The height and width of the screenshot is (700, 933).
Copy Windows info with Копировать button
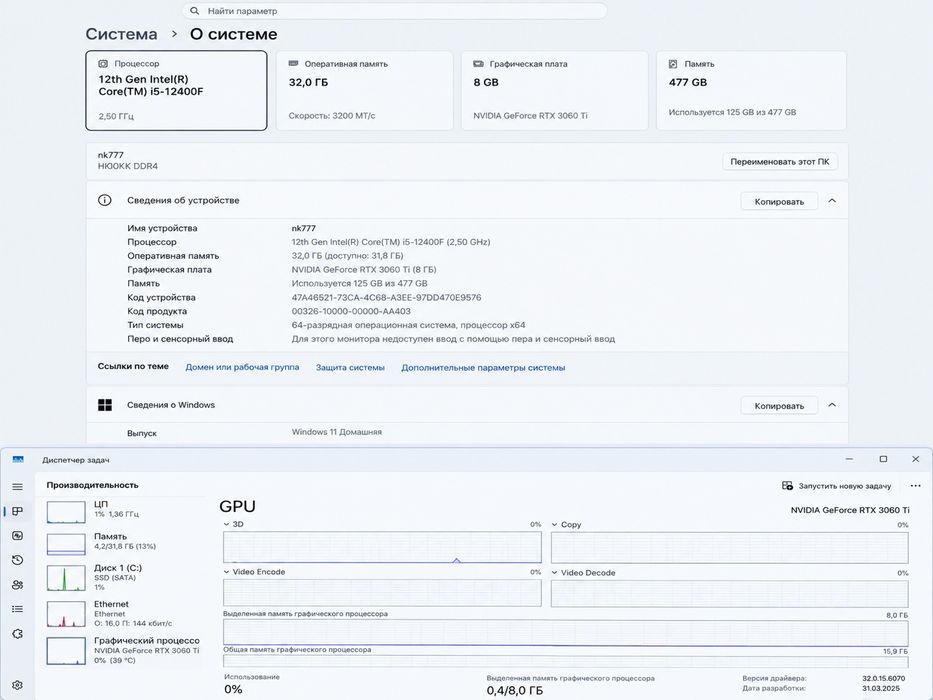(x=779, y=405)
